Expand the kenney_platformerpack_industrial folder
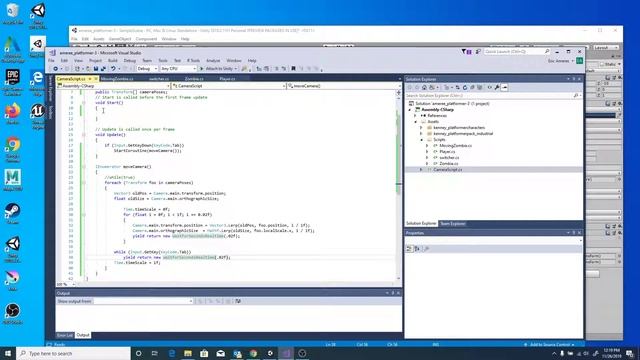The height and width of the screenshot is (360, 640). point(422,133)
